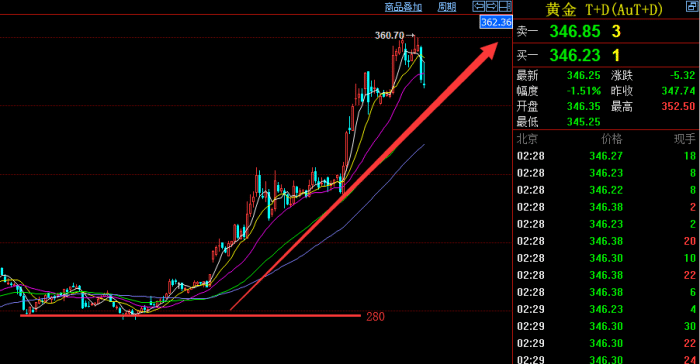Select first 02:28 trade row at 346.27
The image size is (700, 364).
[606, 156]
